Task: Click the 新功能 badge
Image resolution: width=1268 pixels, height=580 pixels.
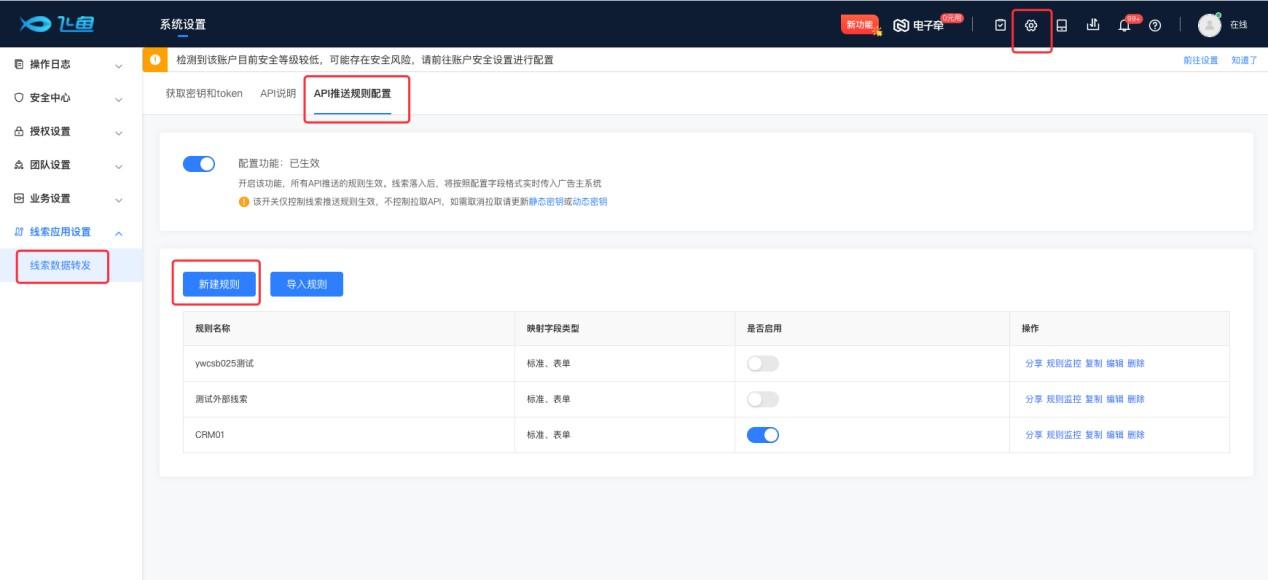Action: pyautogui.click(x=859, y=25)
